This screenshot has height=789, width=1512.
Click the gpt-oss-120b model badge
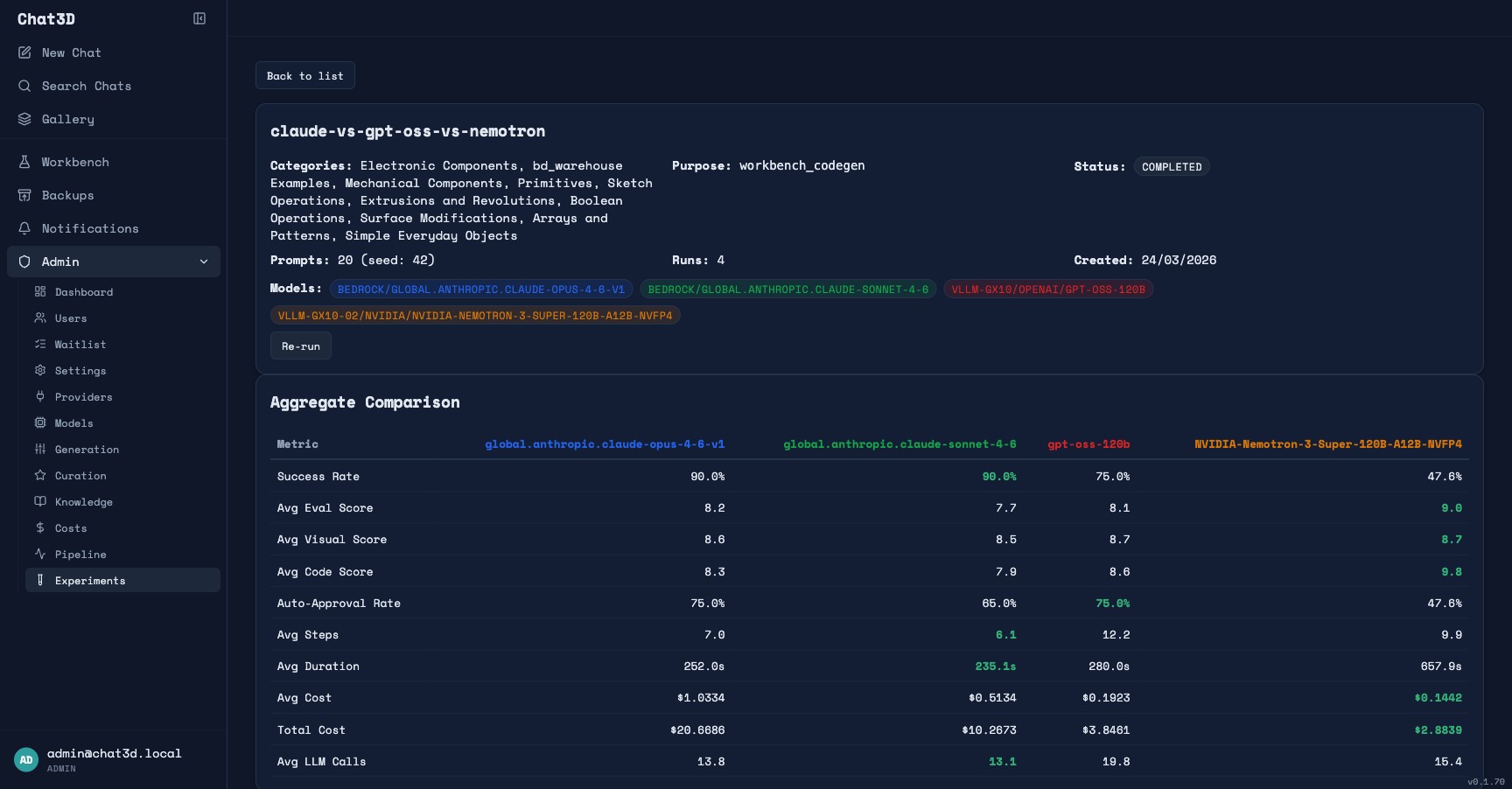[x=1048, y=289]
